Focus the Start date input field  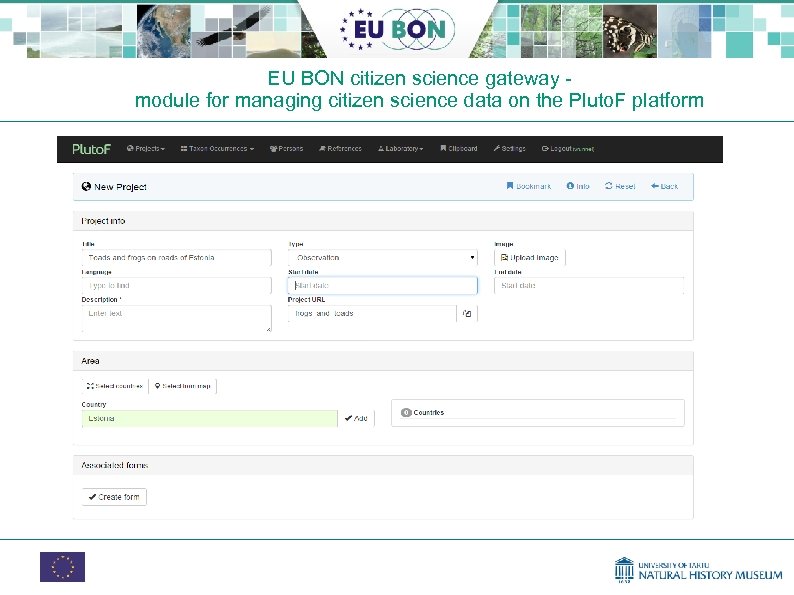382,286
